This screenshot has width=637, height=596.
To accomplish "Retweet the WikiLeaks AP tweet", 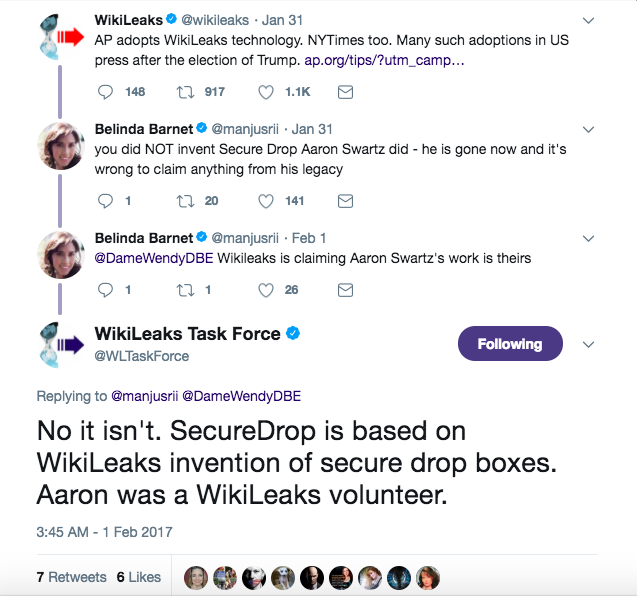I will coord(184,92).
